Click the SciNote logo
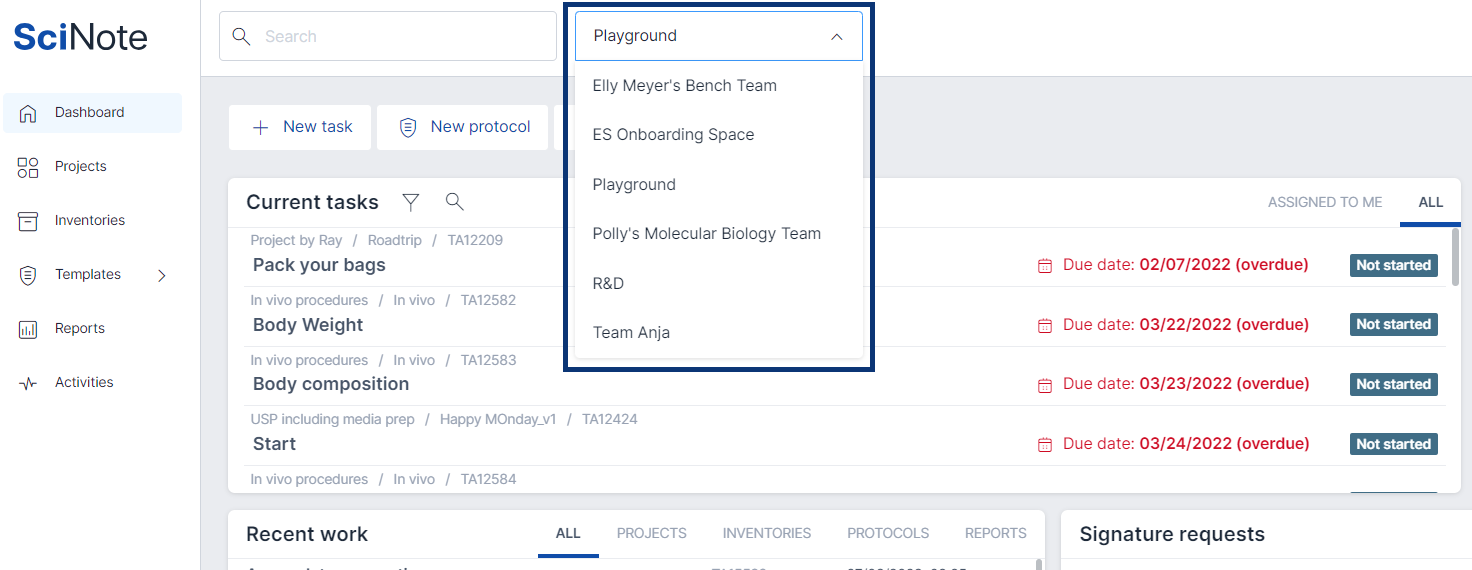1472x570 pixels. click(x=80, y=37)
